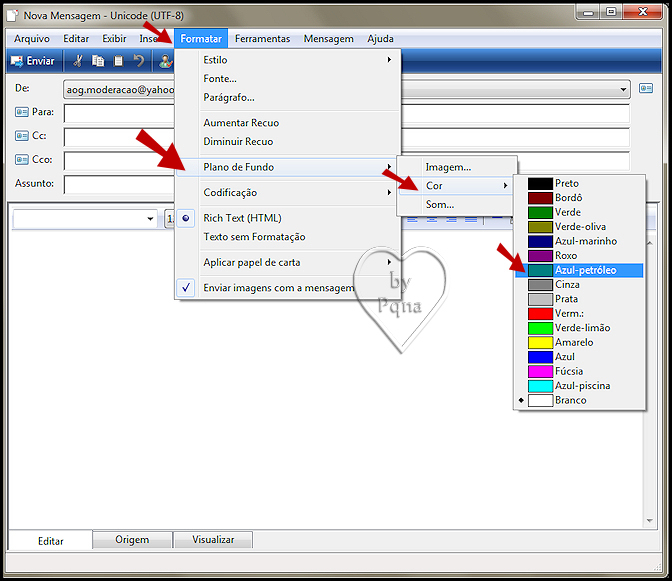
Task: Click the Cut scissors icon in toolbar
Action: [x=78, y=61]
